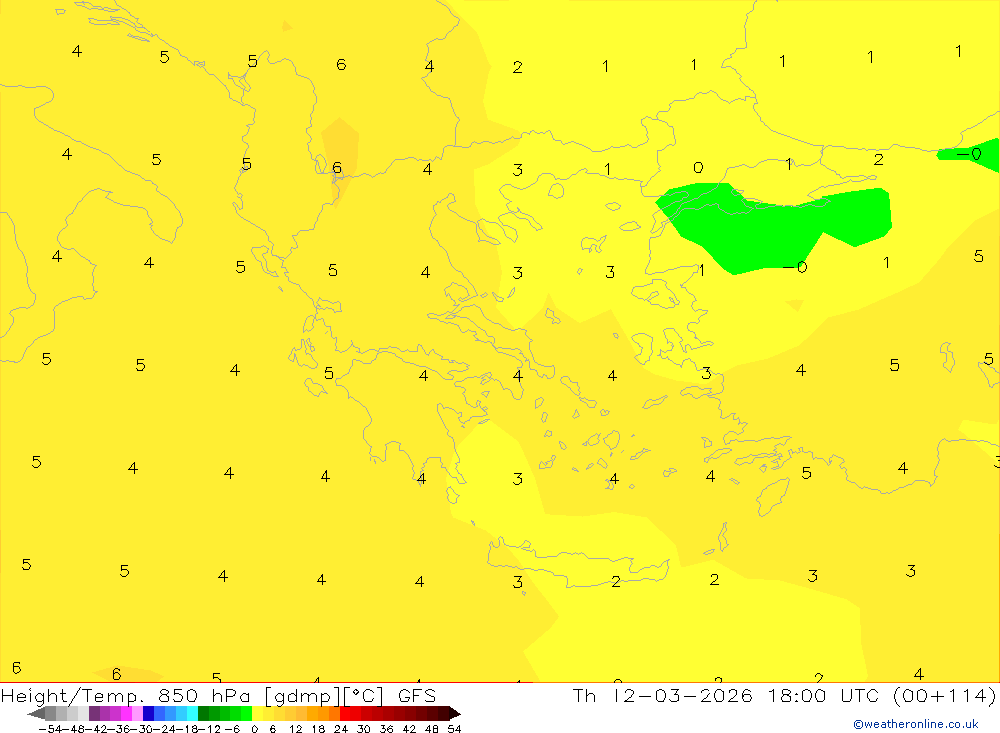The image size is (1000, 733).
Task: Pick the bright red swatch on the scale
Action: [345, 714]
